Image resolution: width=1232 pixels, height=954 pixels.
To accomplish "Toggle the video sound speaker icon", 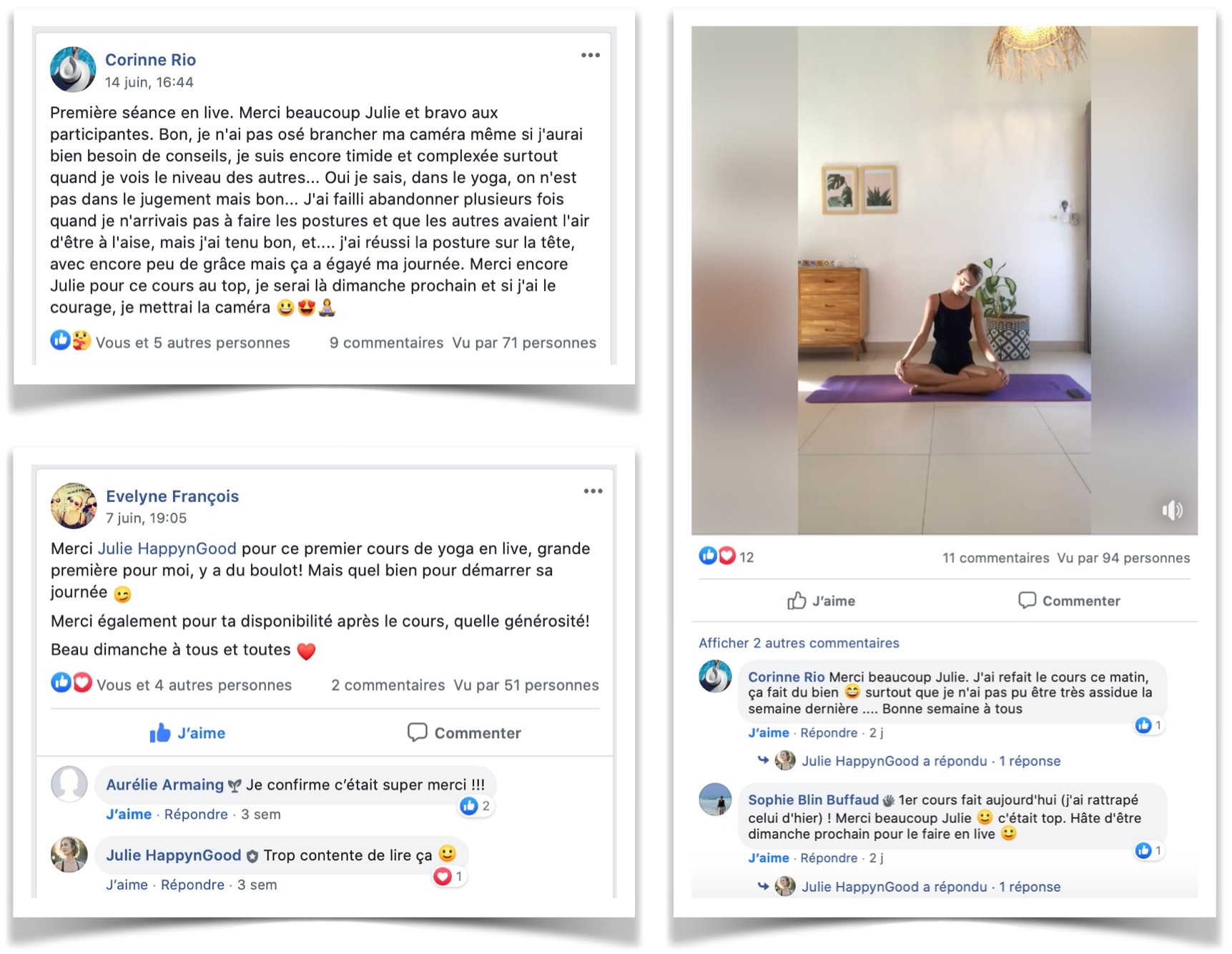I will (x=1172, y=510).
